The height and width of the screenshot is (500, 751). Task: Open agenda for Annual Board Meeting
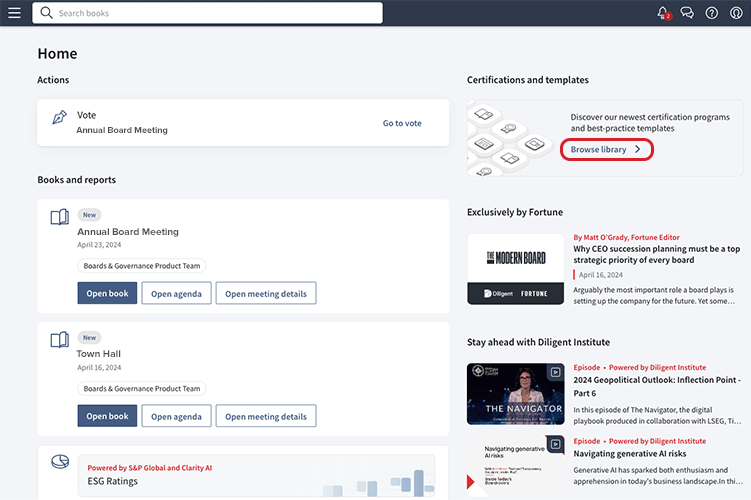click(176, 293)
